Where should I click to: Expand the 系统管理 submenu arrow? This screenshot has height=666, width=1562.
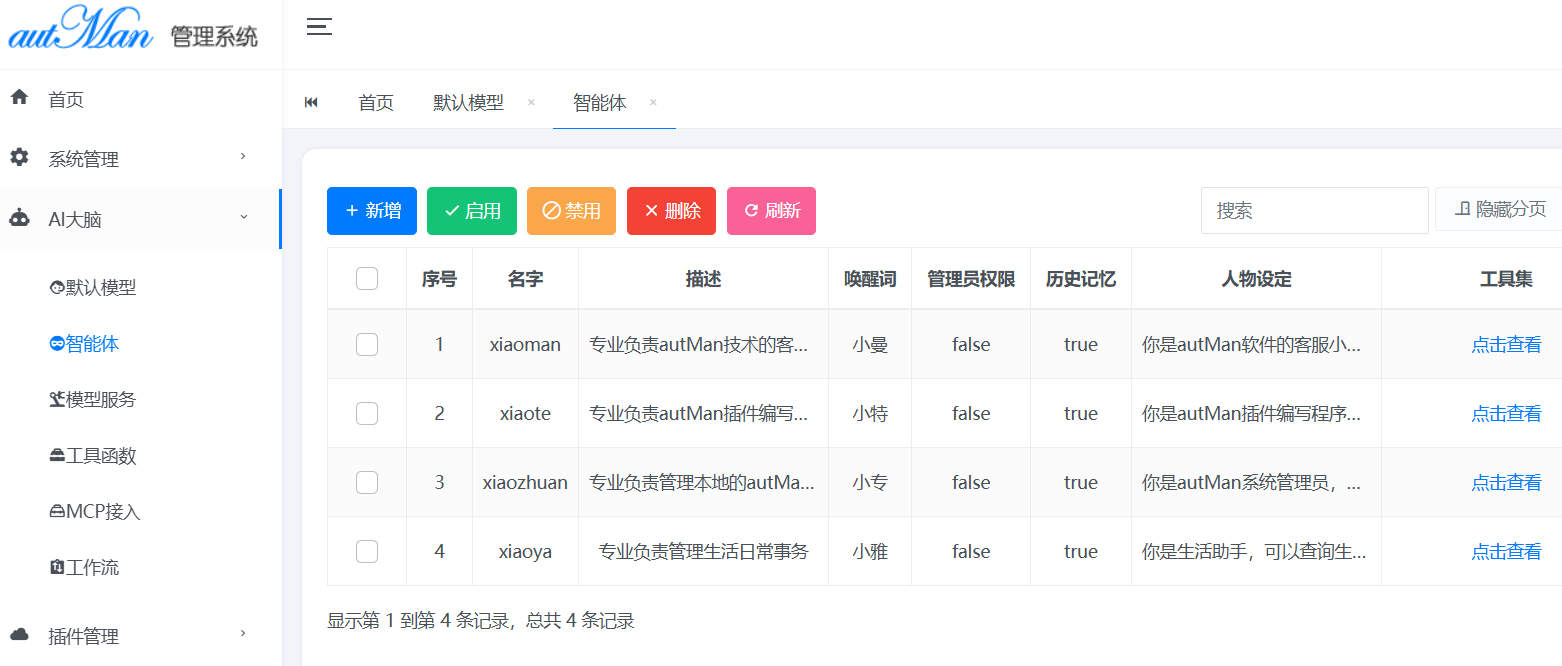pos(243,157)
